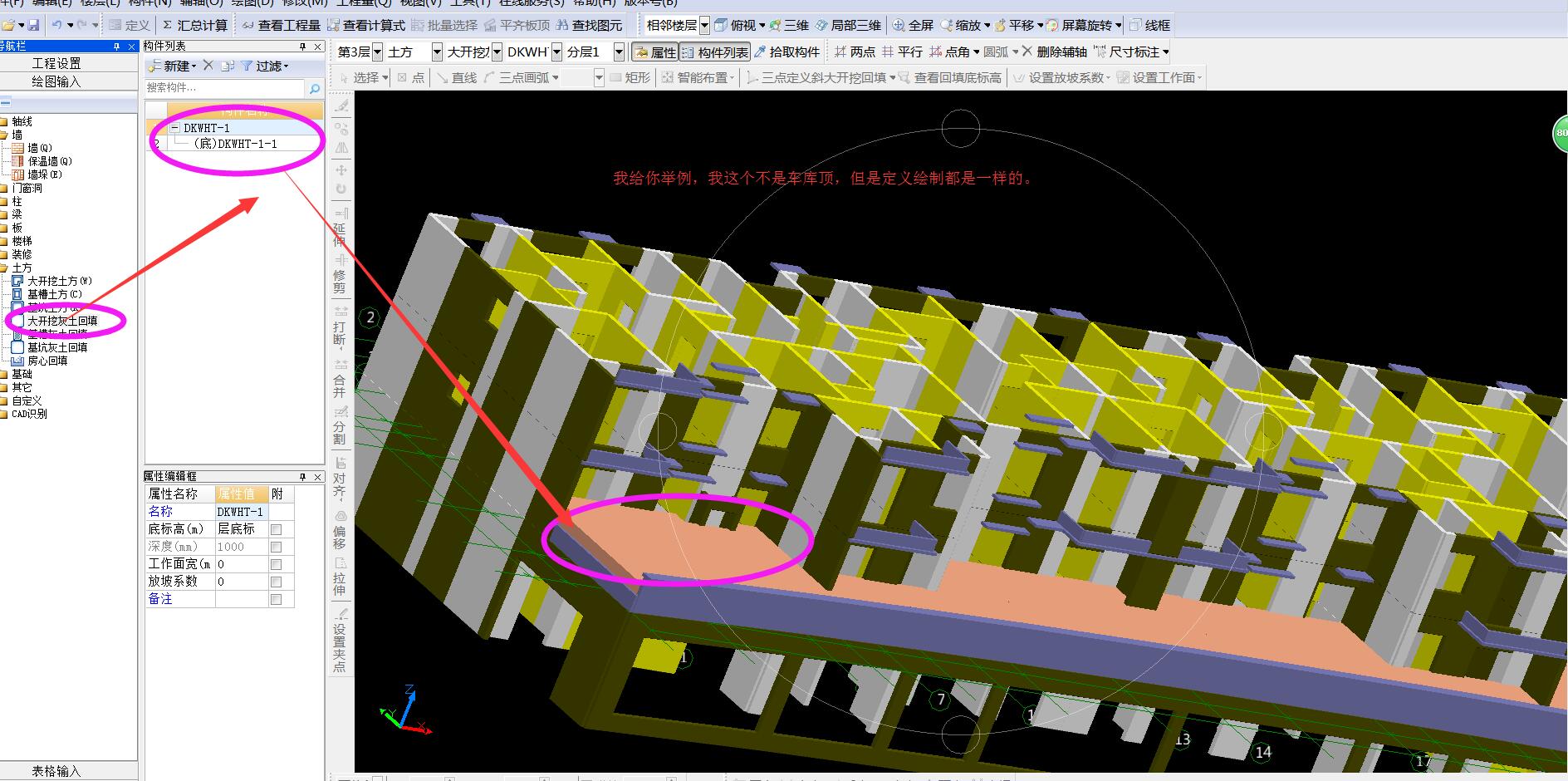
Task: Select 基槽土方(C) in navigation tree
Action: point(55,294)
